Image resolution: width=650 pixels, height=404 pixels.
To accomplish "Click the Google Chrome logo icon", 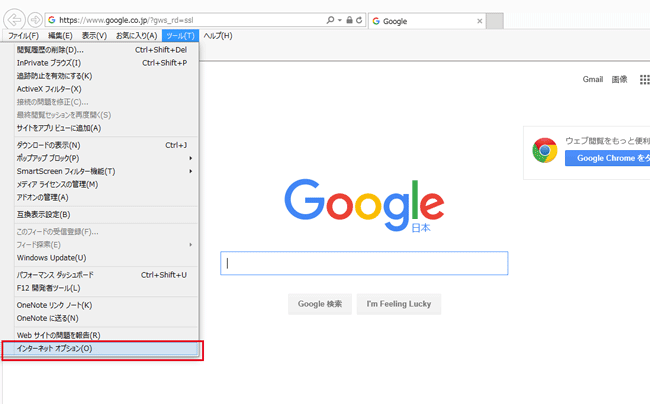I will coord(545,150).
